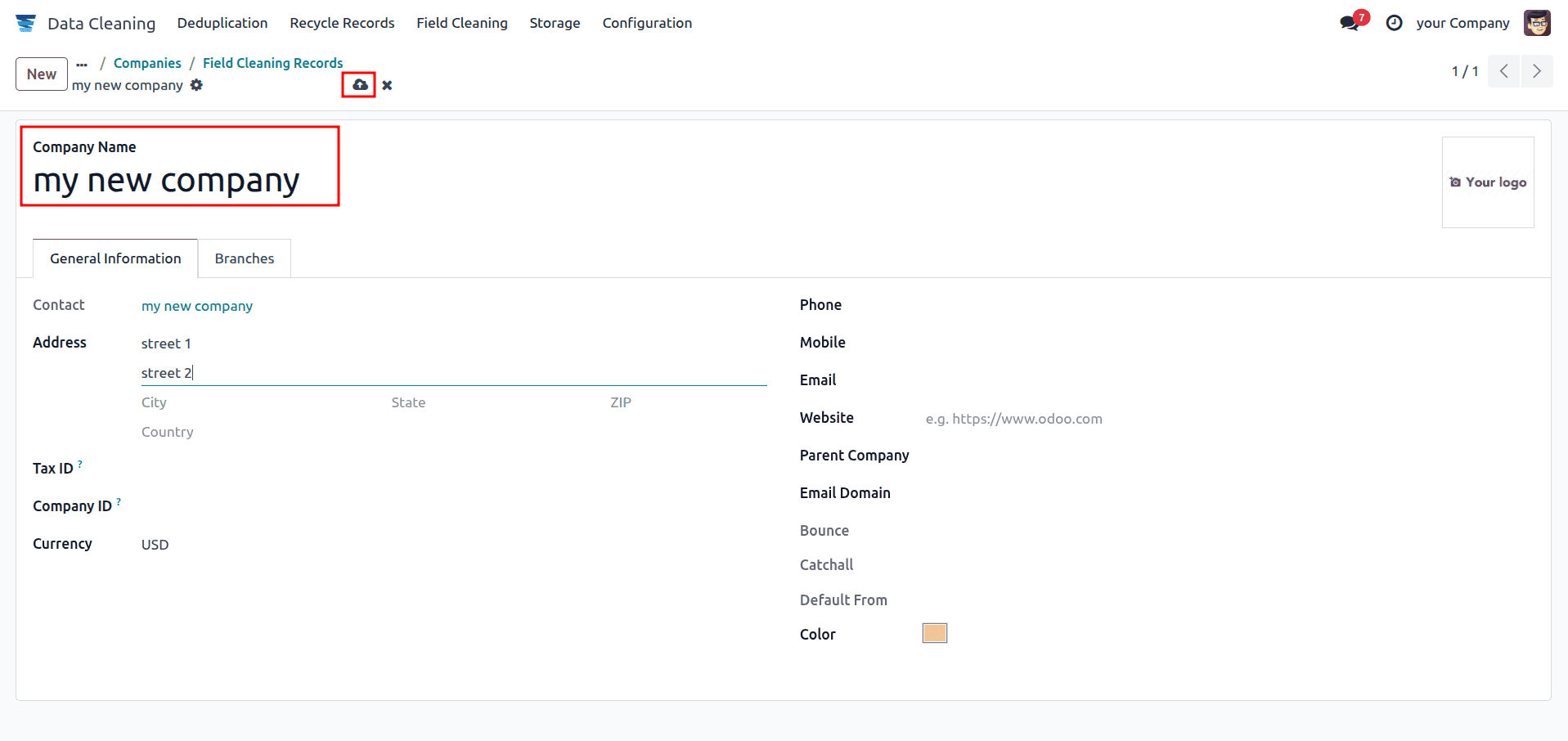Open the Companies breadcrumb link
Screen dimensions: 1568x741
147,63
